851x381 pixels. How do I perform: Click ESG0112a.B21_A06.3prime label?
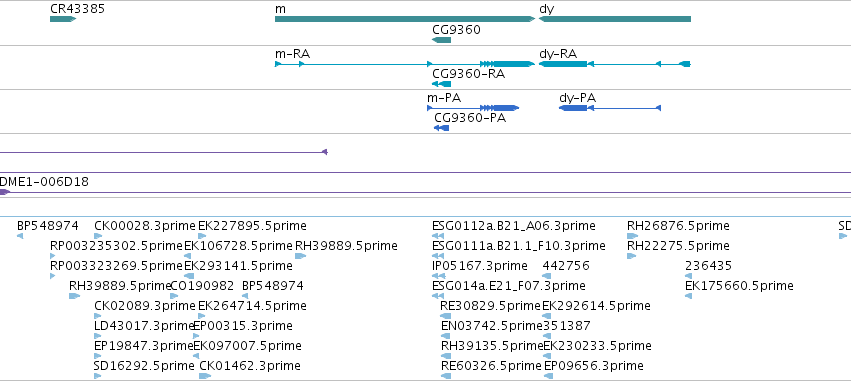pyautogui.click(x=513, y=225)
